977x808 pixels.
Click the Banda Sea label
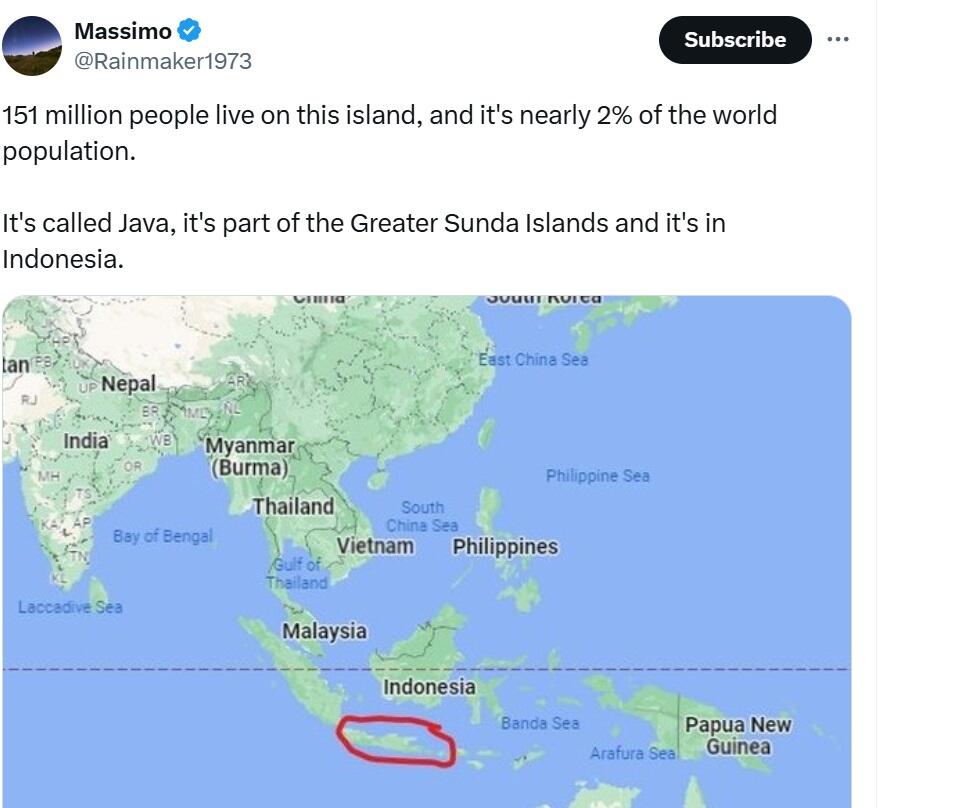click(x=540, y=722)
